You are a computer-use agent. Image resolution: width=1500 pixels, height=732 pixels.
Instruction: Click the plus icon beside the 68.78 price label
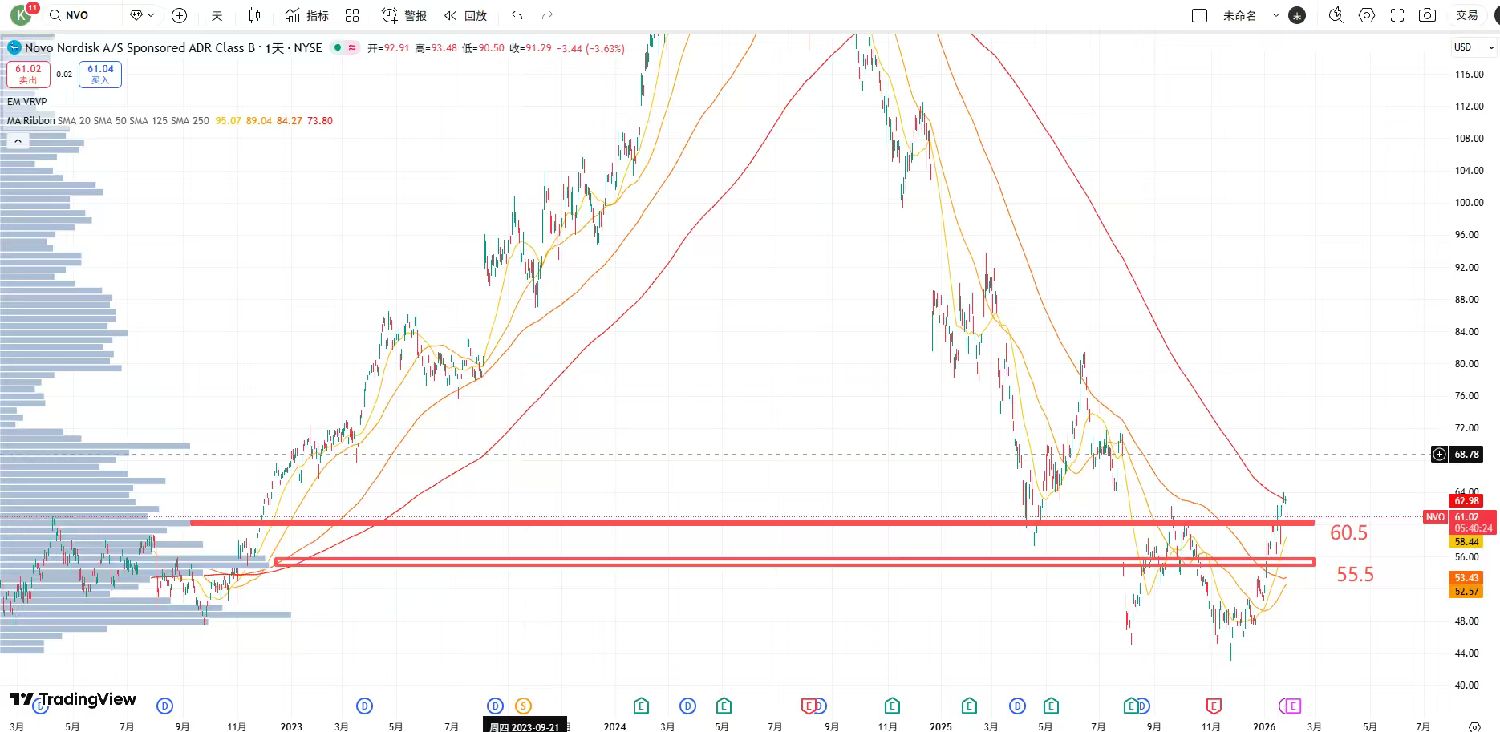tap(1439, 455)
